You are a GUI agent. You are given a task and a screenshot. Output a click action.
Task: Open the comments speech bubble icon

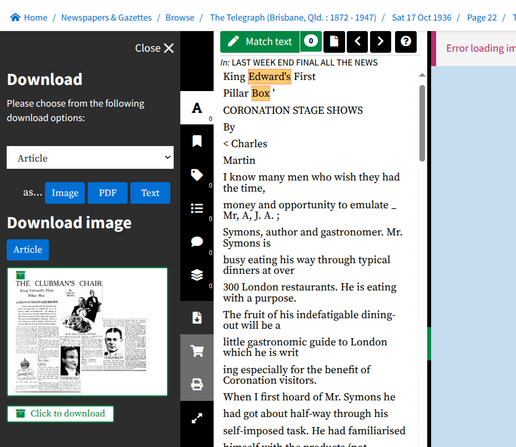click(197, 242)
